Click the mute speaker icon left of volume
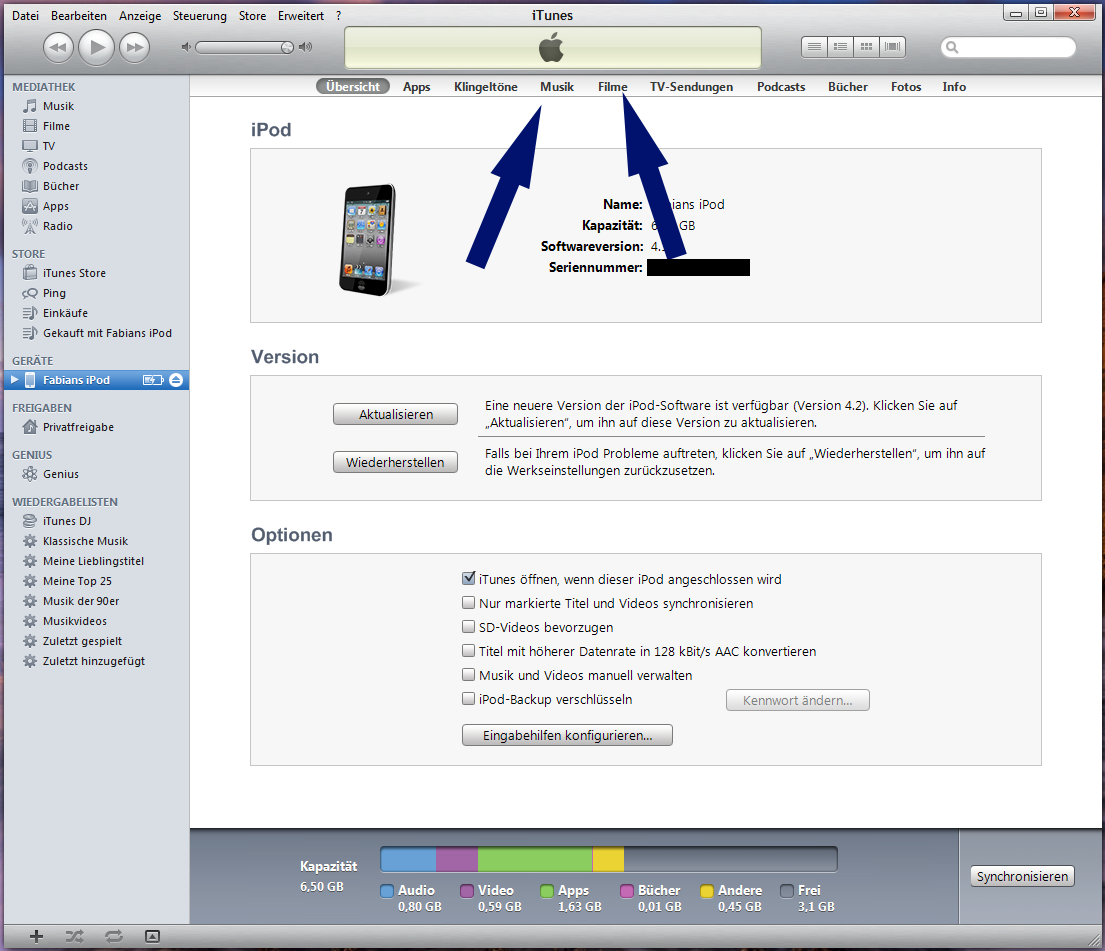 coord(186,47)
